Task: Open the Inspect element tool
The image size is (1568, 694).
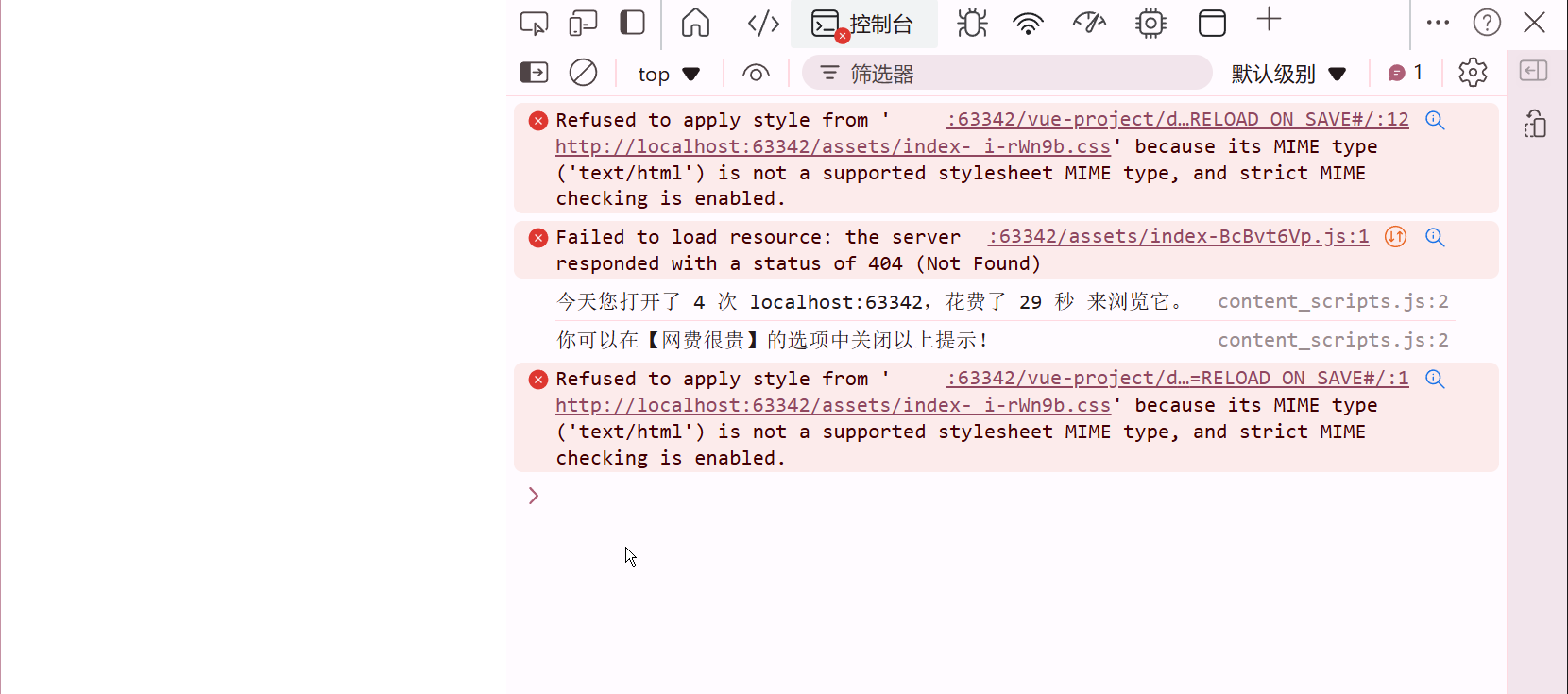Action: (x=534, y=23)
